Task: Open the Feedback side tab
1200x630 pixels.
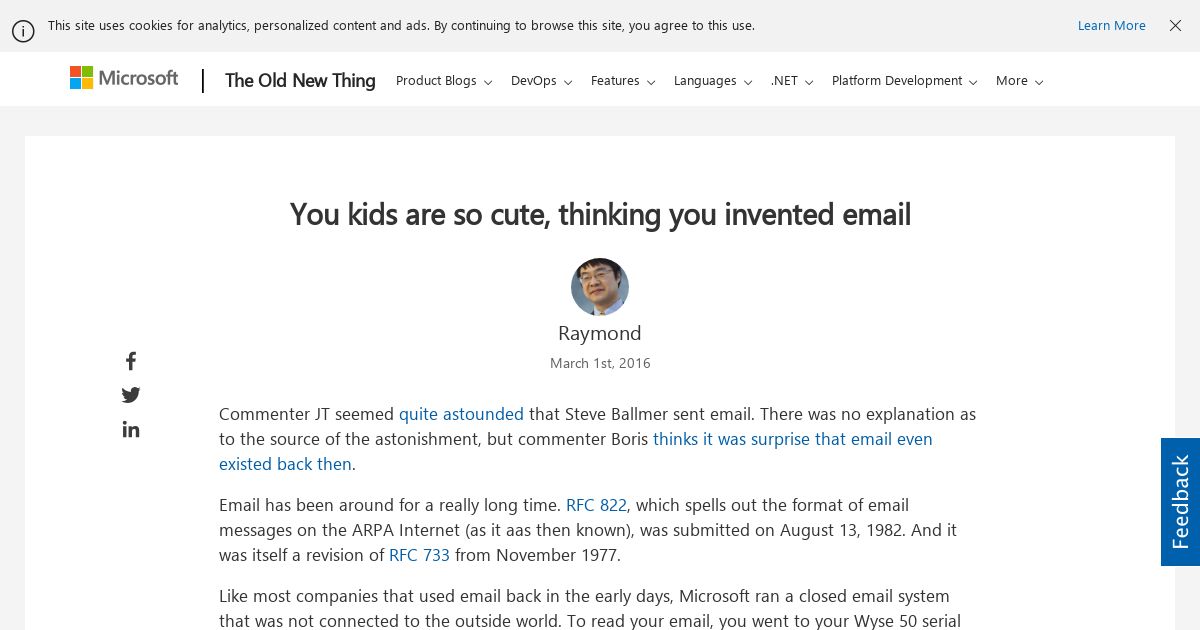Action: pyautogui.click(x=1180, y=502)
